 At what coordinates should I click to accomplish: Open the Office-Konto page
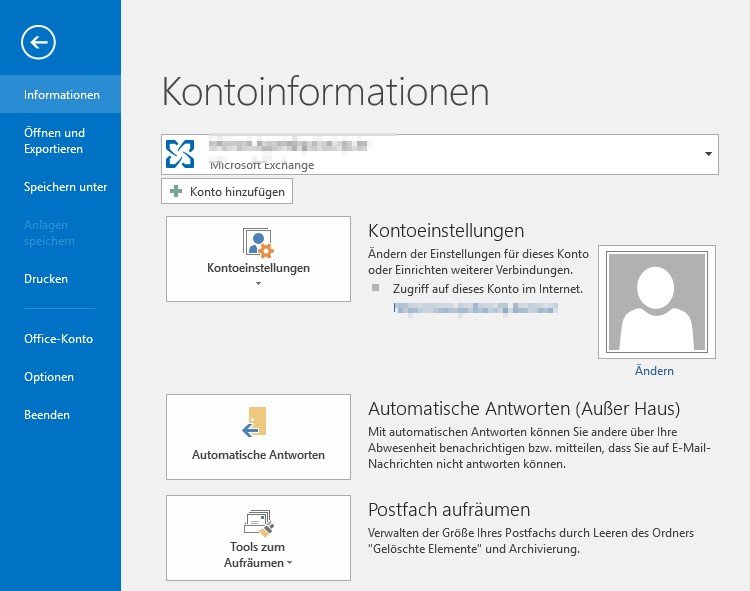[x=58, y=339]
